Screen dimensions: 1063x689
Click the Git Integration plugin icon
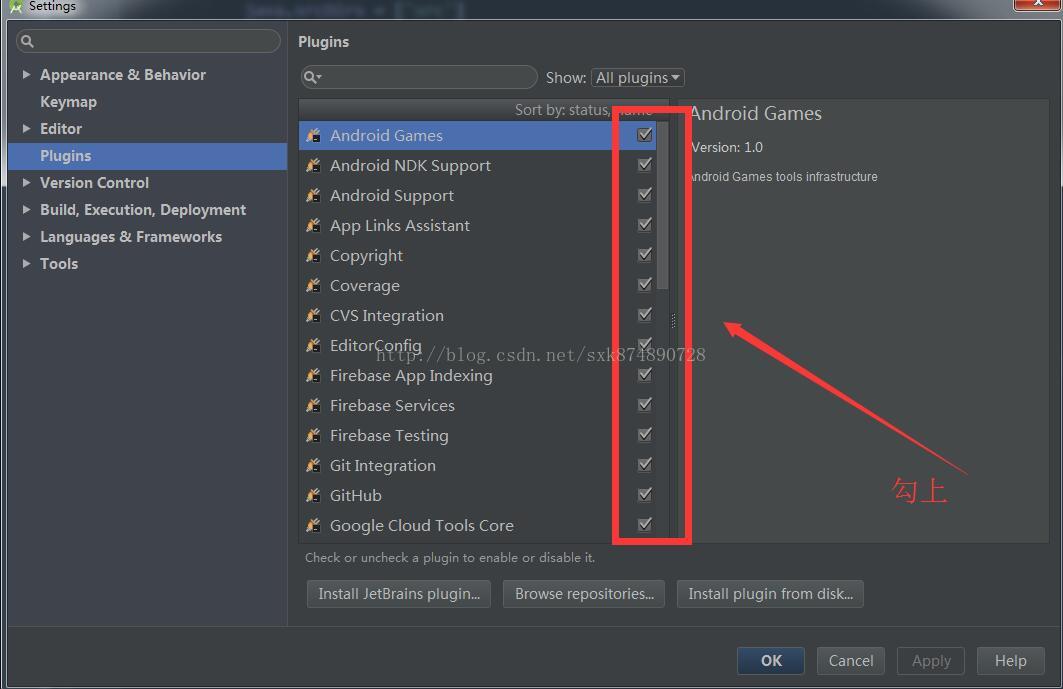click(x=313, y=465)
